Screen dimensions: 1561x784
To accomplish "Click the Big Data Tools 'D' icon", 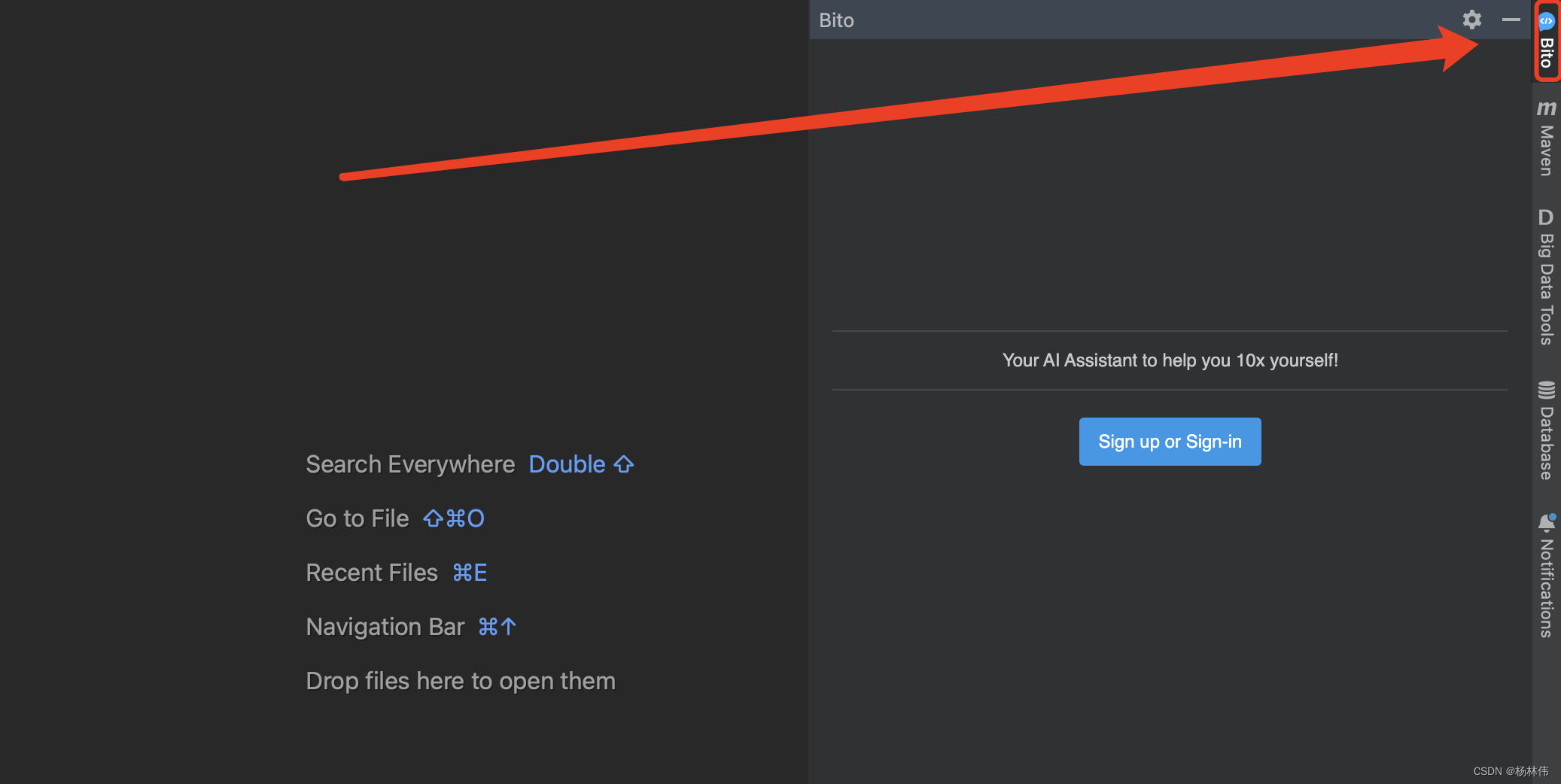I will 1546,217.
